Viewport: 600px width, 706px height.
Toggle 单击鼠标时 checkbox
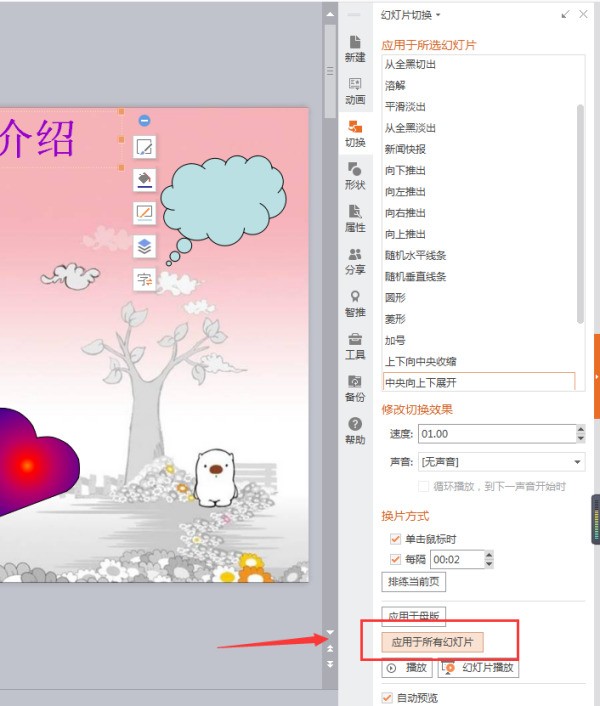395,539
